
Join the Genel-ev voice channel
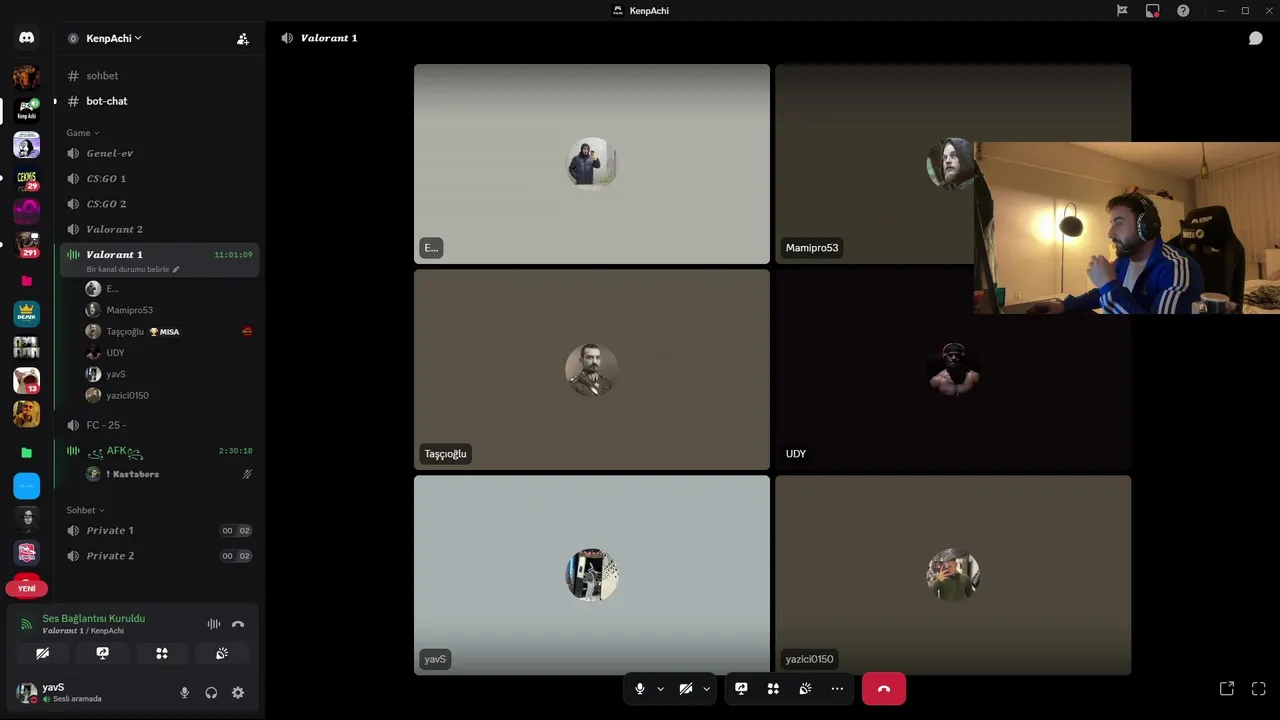(x=160, y=153)
